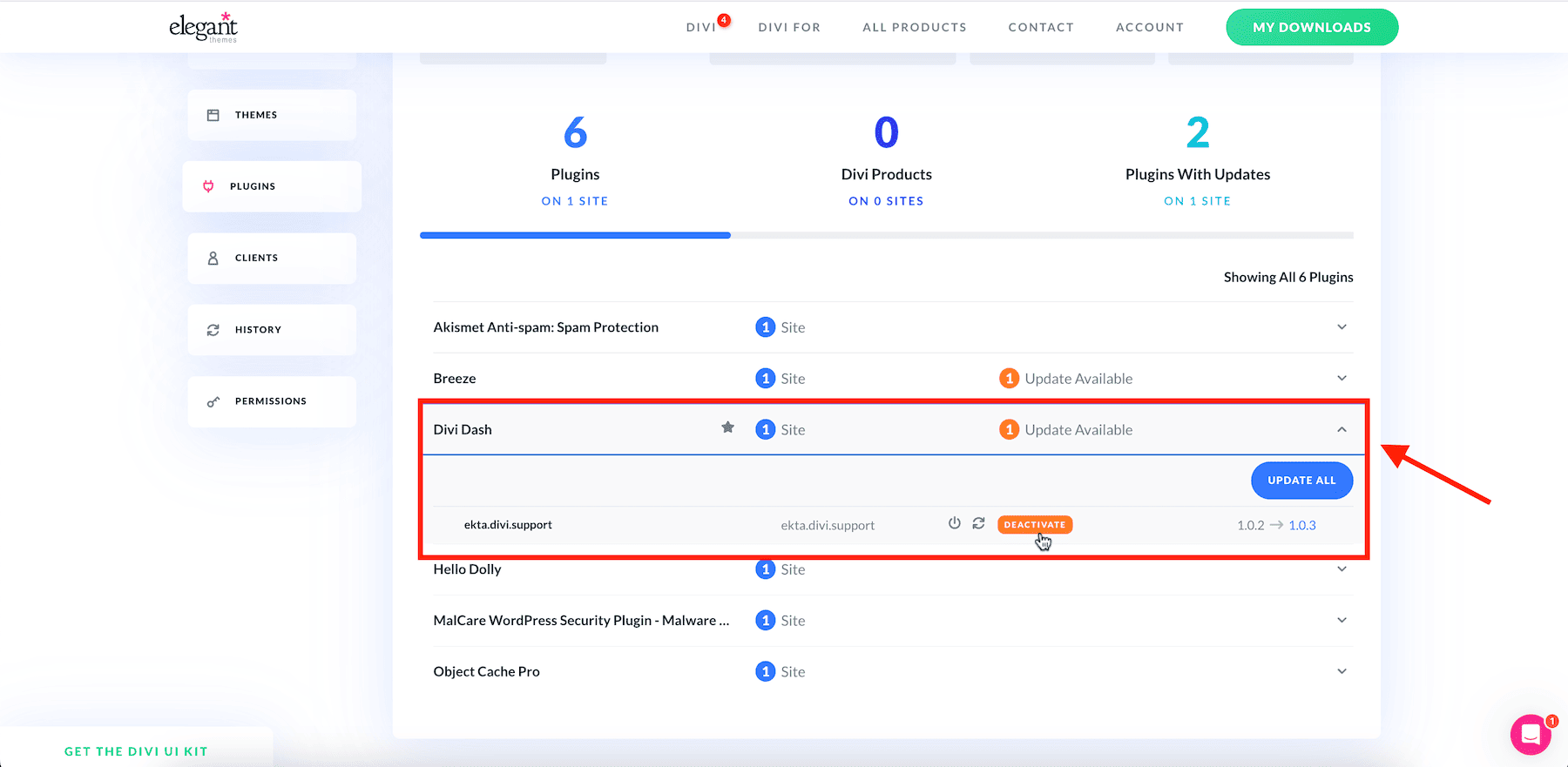This screenshot has height=767, width=1568.
Task: Open the chat support bubble
Action: pos(1531,735)
